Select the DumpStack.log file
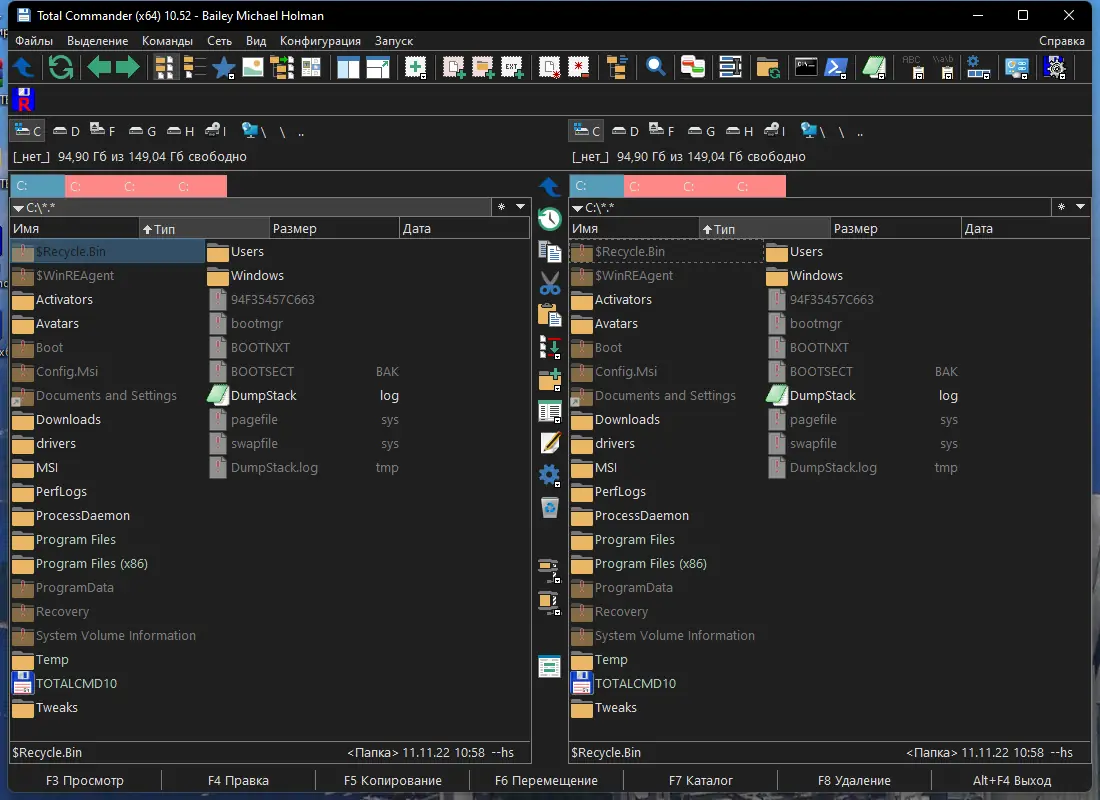This screenshot has width=1100, height=800. [x=265, y=395]
